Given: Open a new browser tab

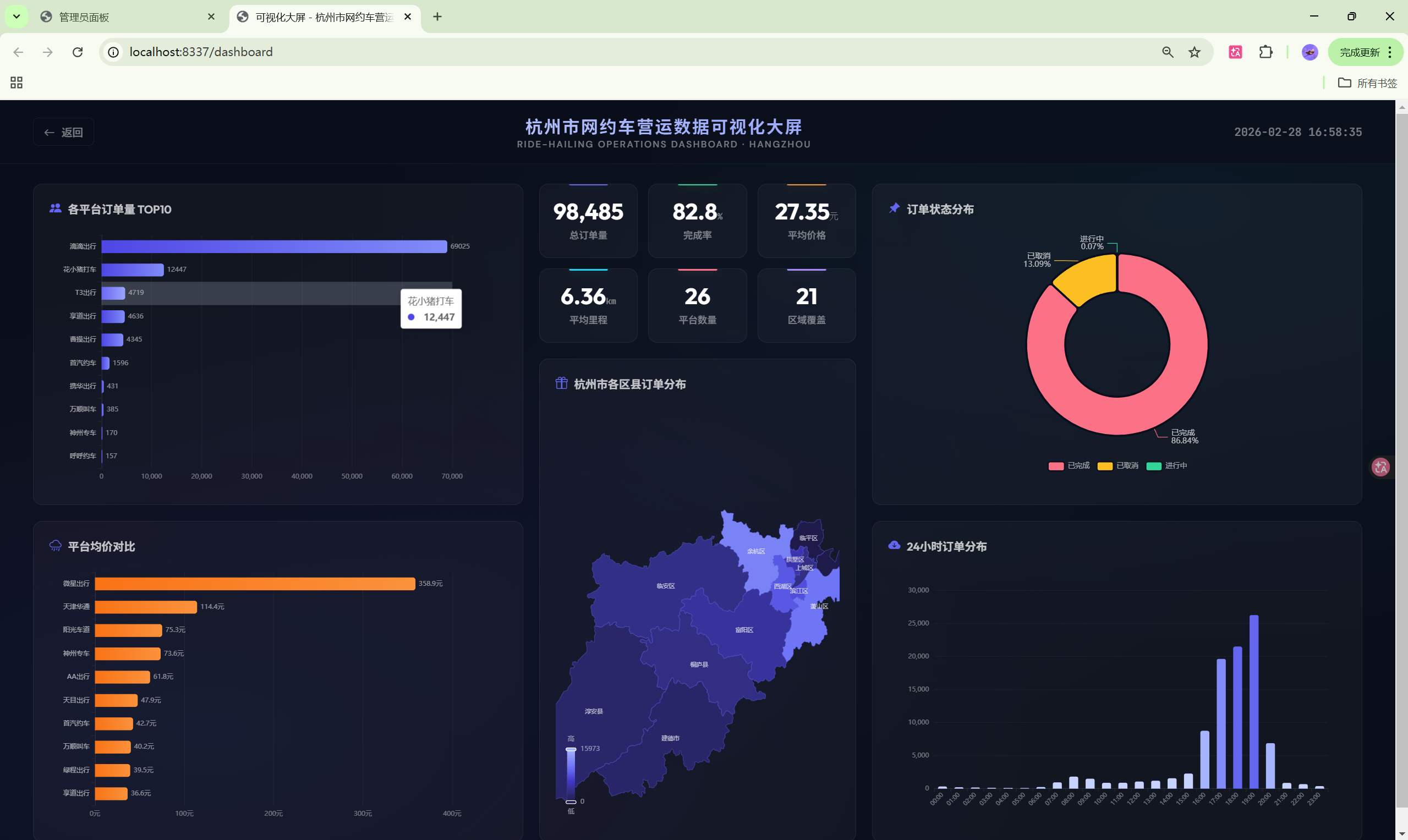Looking at the screenshot, I should pyautogui.click(x=437, y=17).
